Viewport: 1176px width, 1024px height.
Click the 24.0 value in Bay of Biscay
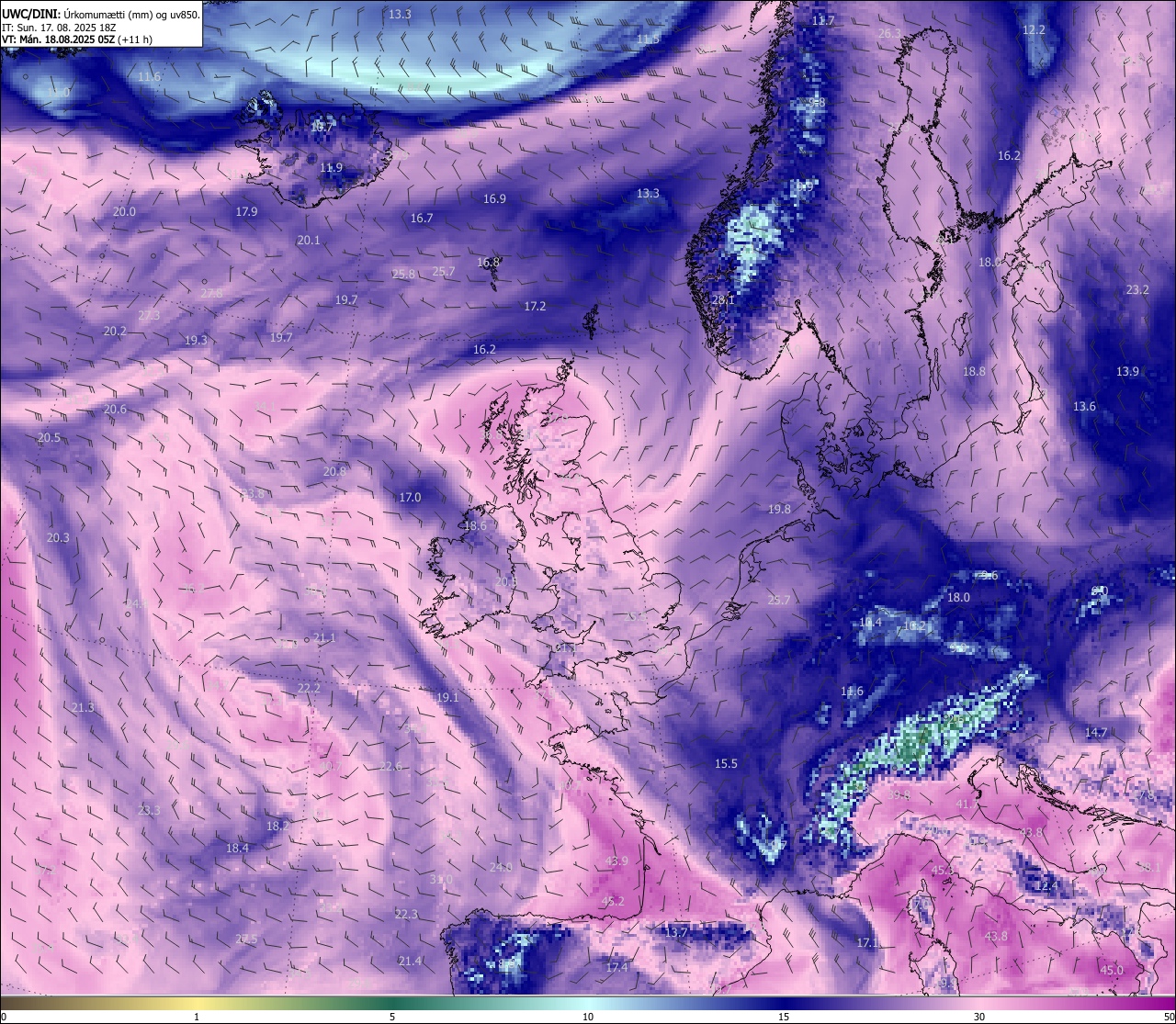501,867
